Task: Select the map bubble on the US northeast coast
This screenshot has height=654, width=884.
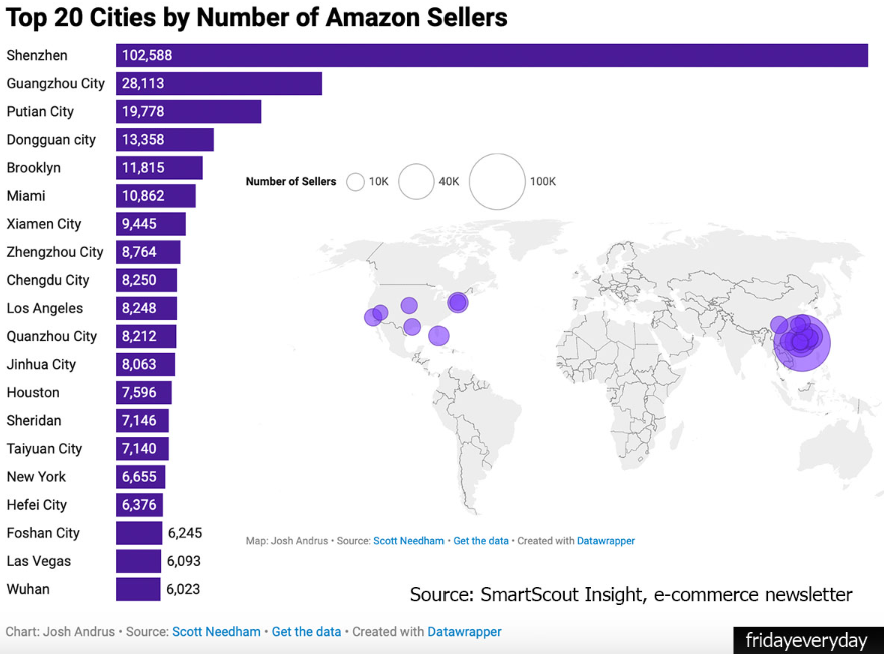Action: [458, 302]
